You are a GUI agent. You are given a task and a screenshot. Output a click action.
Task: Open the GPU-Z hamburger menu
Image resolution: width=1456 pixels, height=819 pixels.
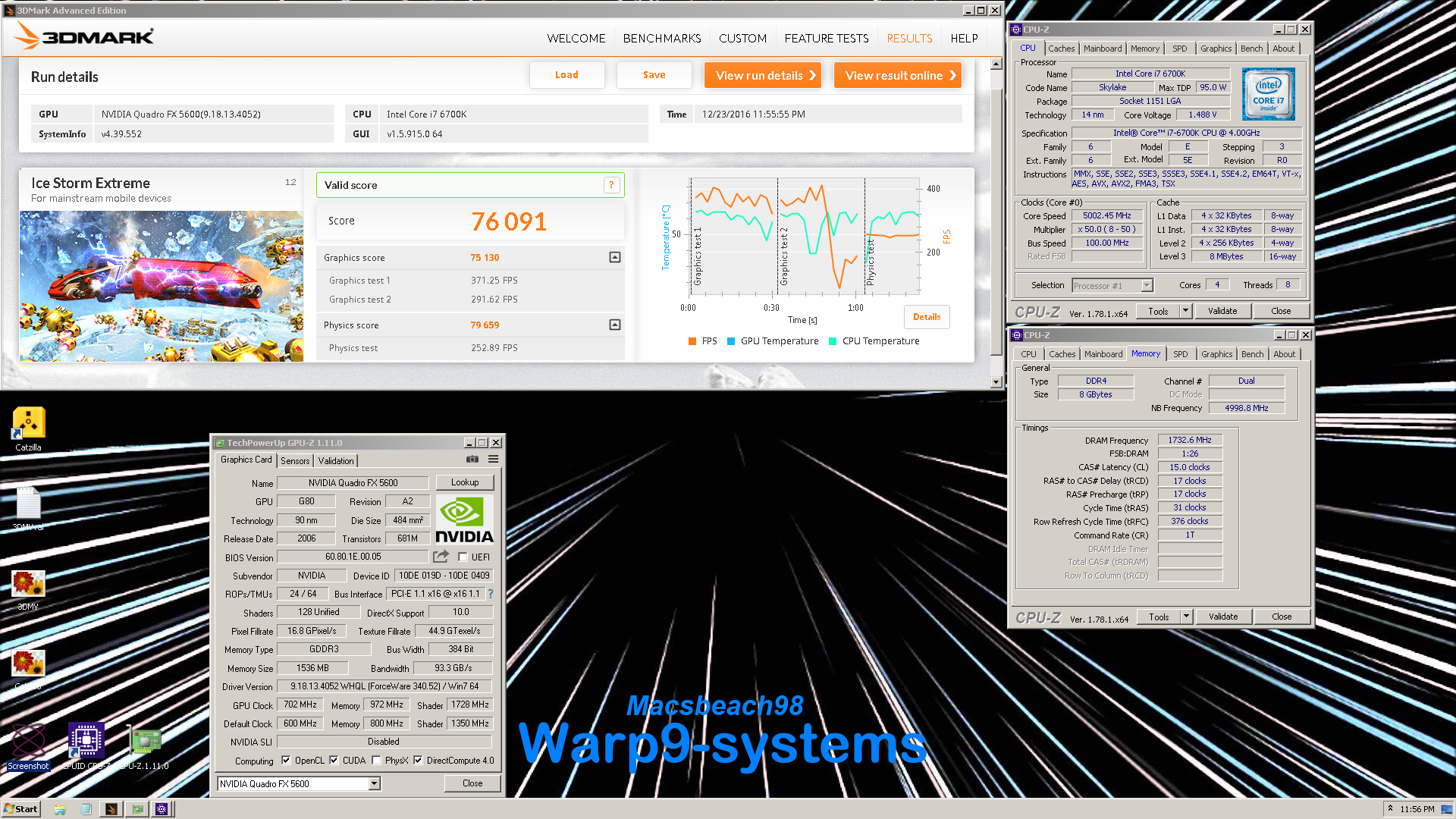click(493, 460)
